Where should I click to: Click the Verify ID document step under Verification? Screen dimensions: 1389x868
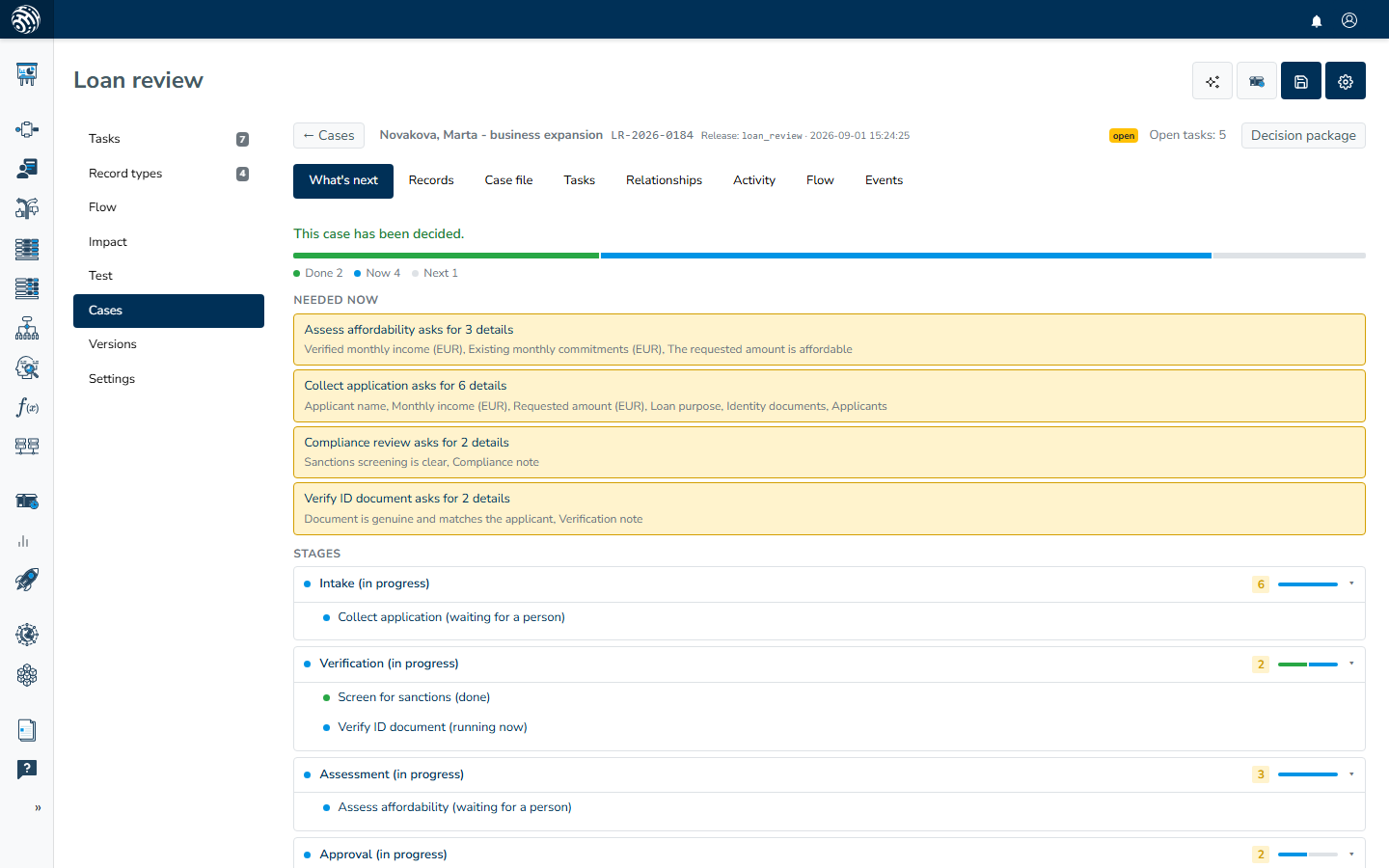[432, 727]
